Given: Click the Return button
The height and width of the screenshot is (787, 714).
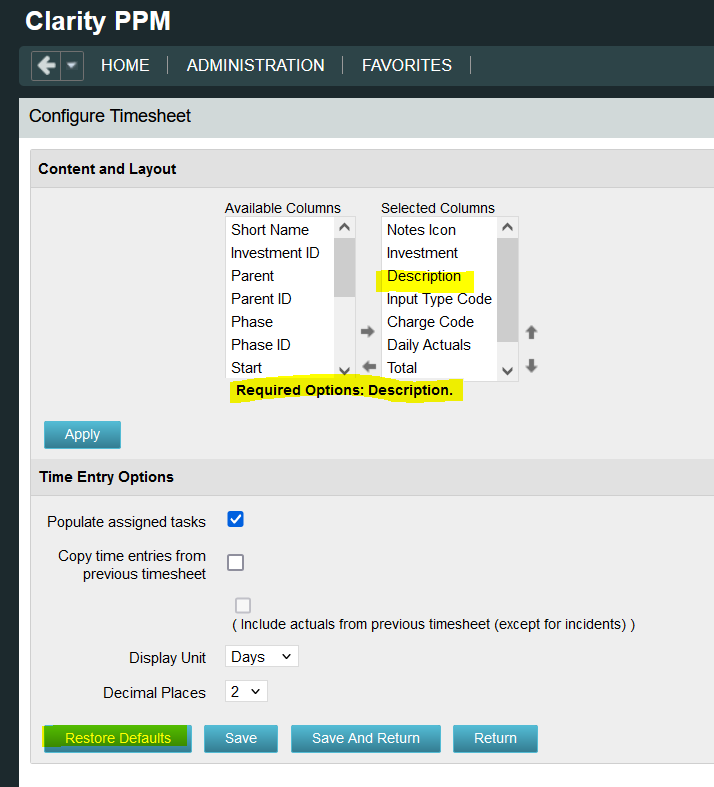Looking at the screenshot, I should click(495, 738).
